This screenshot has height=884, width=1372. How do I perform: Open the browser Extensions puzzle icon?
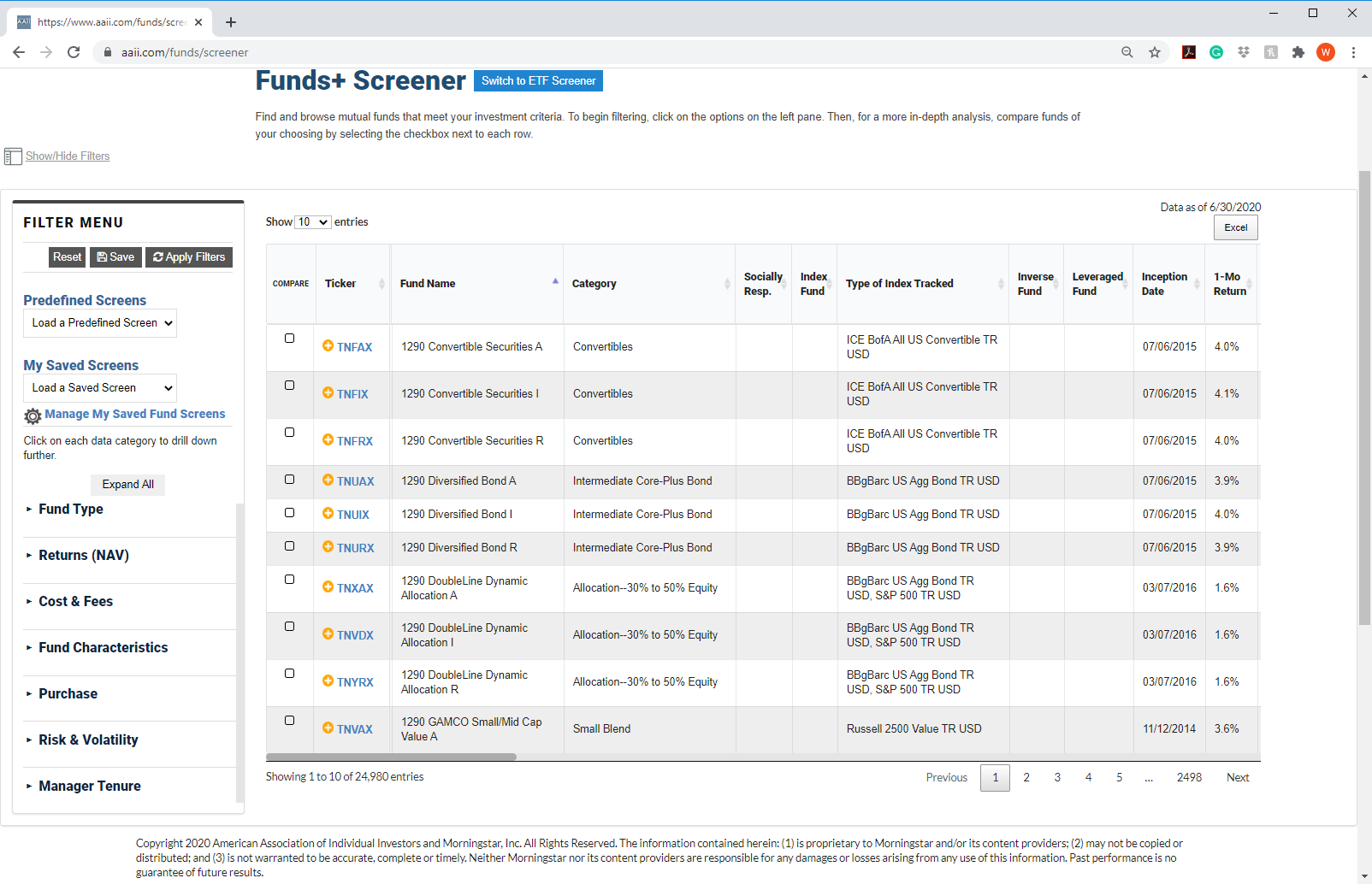(1298, 52)
